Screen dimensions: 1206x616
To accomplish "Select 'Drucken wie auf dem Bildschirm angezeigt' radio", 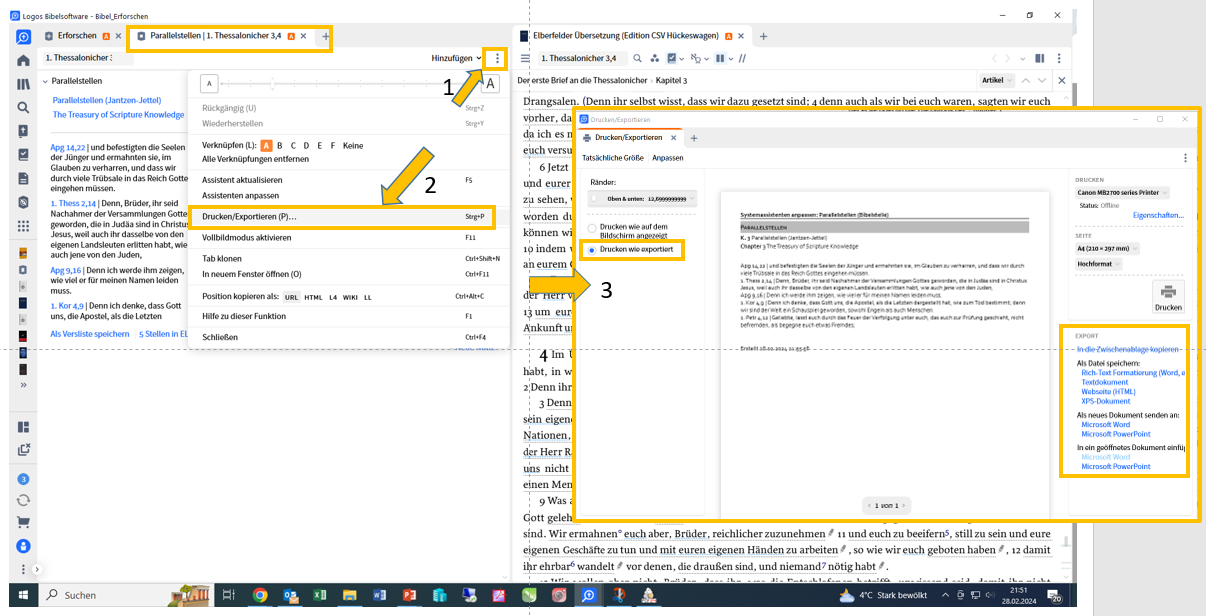I will 591,228.
